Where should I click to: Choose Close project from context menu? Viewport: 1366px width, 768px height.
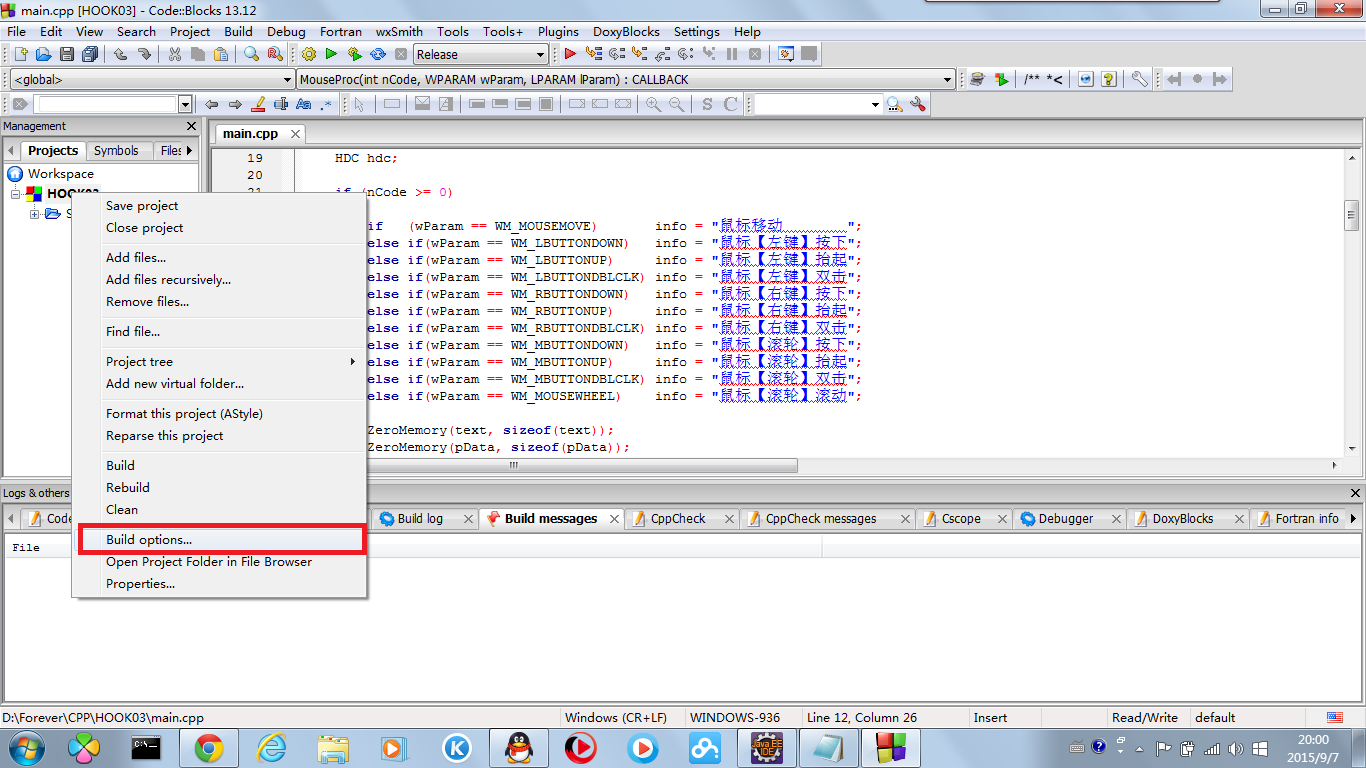pyautogui.click(x=220, y=227)
